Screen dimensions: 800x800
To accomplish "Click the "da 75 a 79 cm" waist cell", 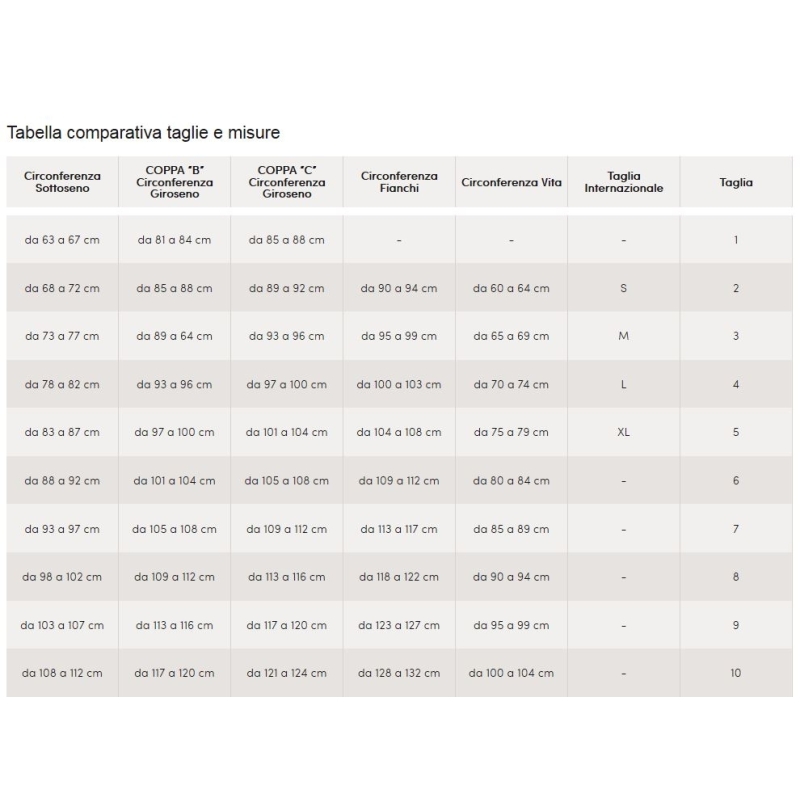I will (x=511, y=433).
